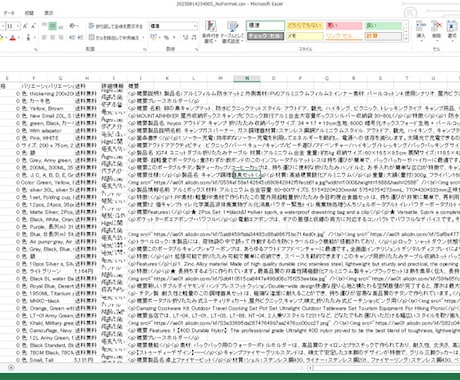460x380 pixels.
Task: Apply the red font color
Action: (13, 38)
